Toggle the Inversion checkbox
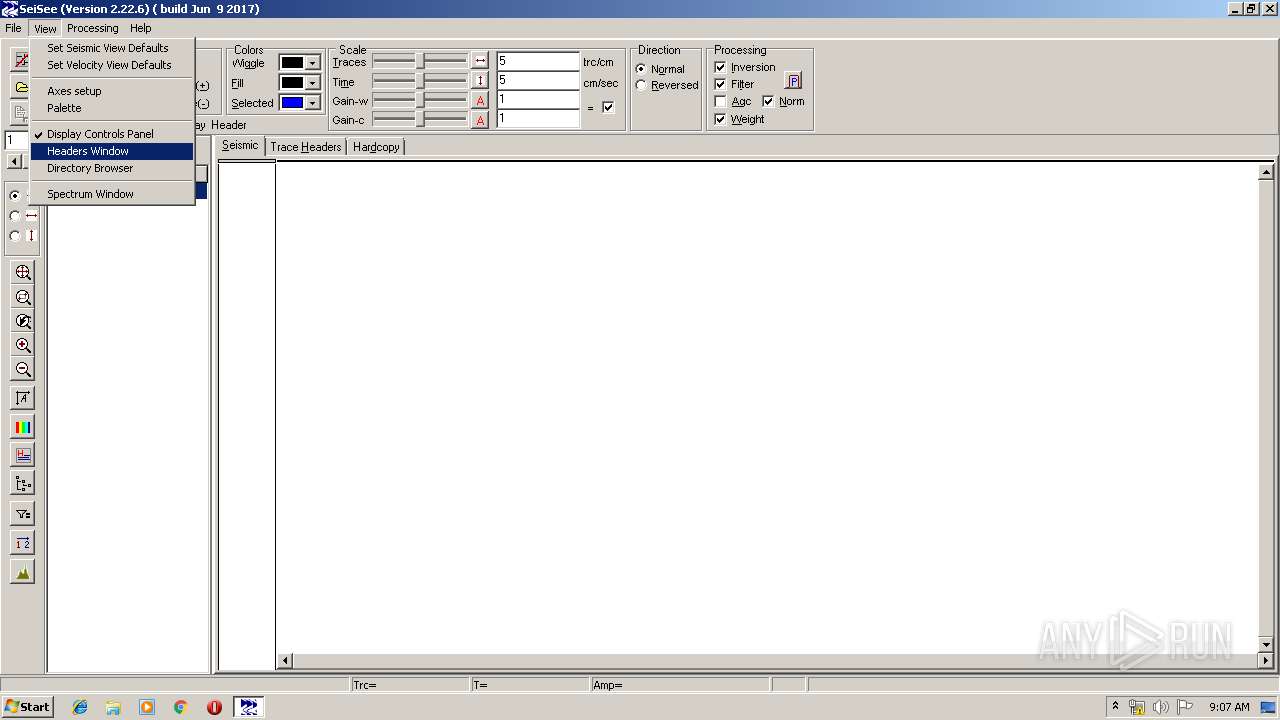 click(x=720, y=67)
